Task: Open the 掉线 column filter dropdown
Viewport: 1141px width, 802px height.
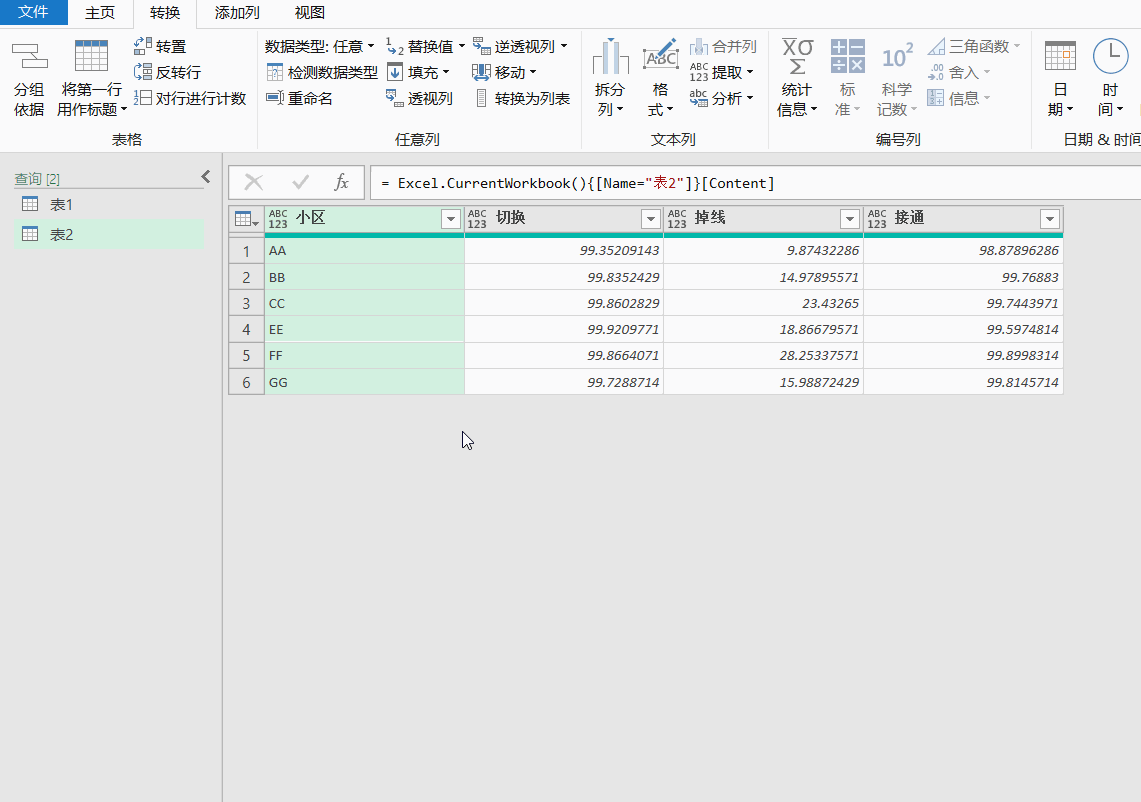Action: click(849, 219)
